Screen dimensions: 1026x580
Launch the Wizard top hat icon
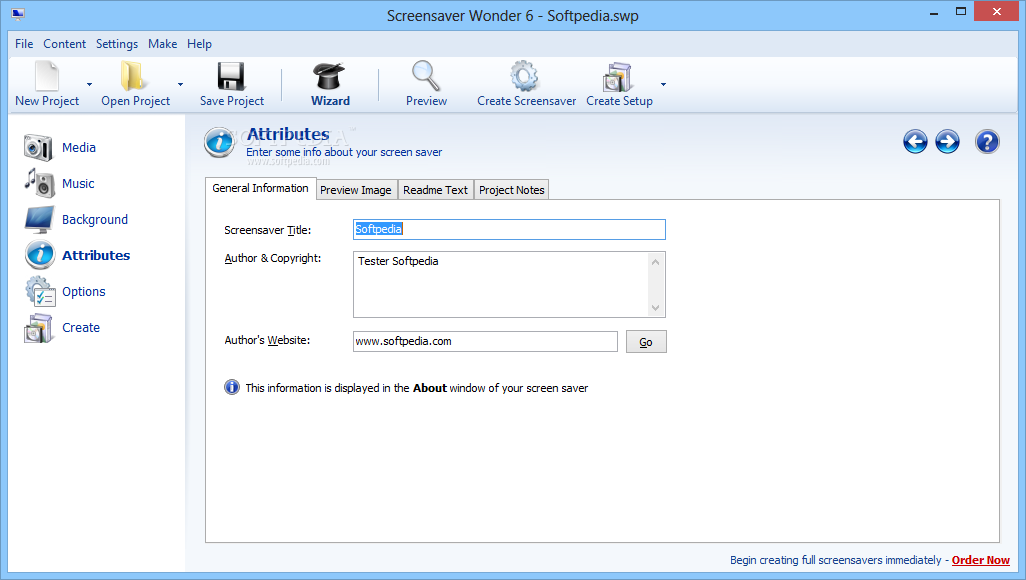click(329, 76)
